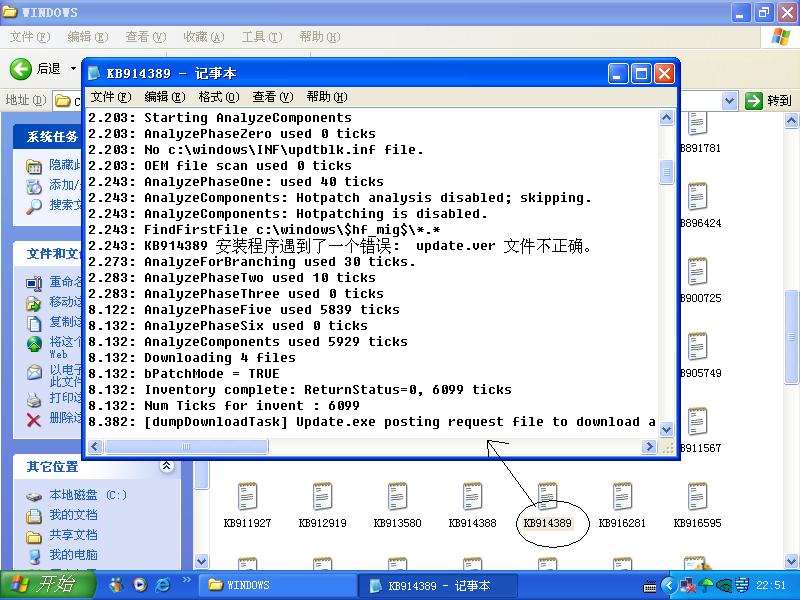Click the Notepad icon in the KB914389 title bar
800x600 pixels.
tap(93, 73)
